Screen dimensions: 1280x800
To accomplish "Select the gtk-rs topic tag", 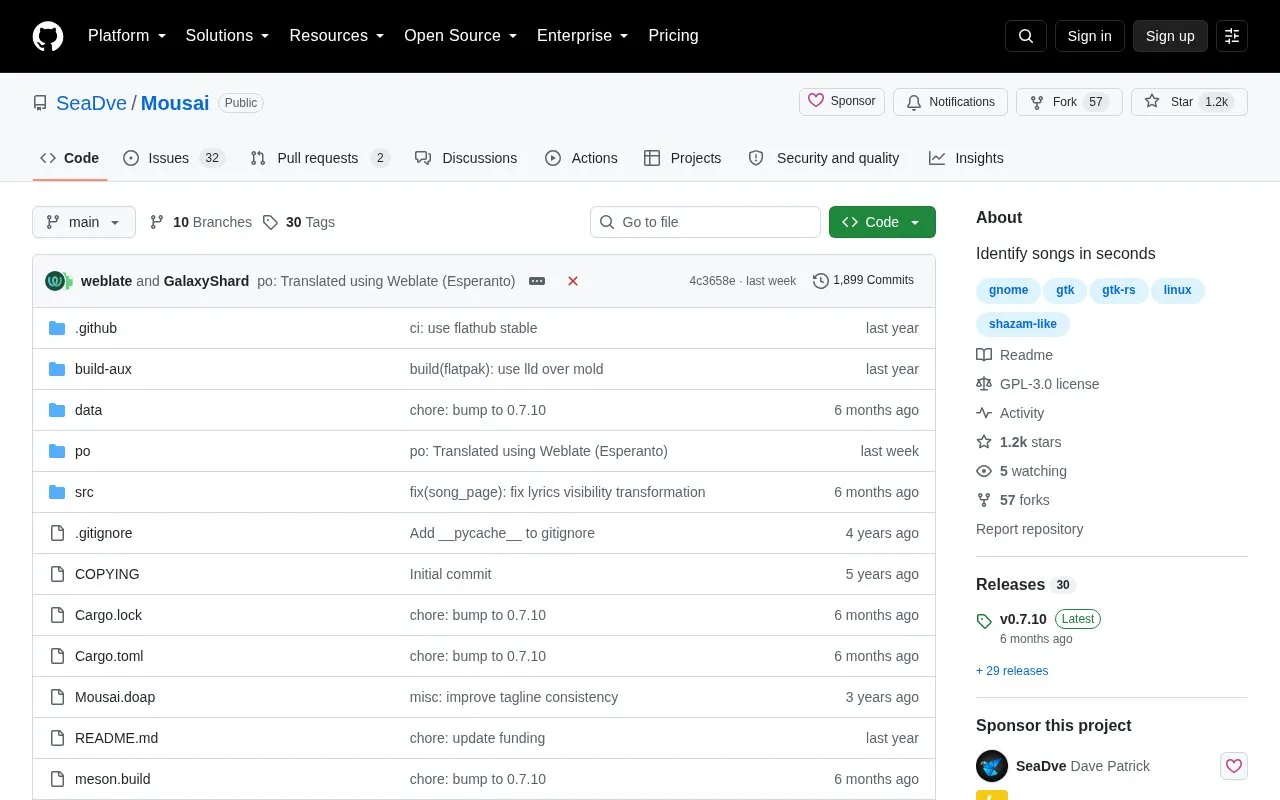I will 1118,290.
